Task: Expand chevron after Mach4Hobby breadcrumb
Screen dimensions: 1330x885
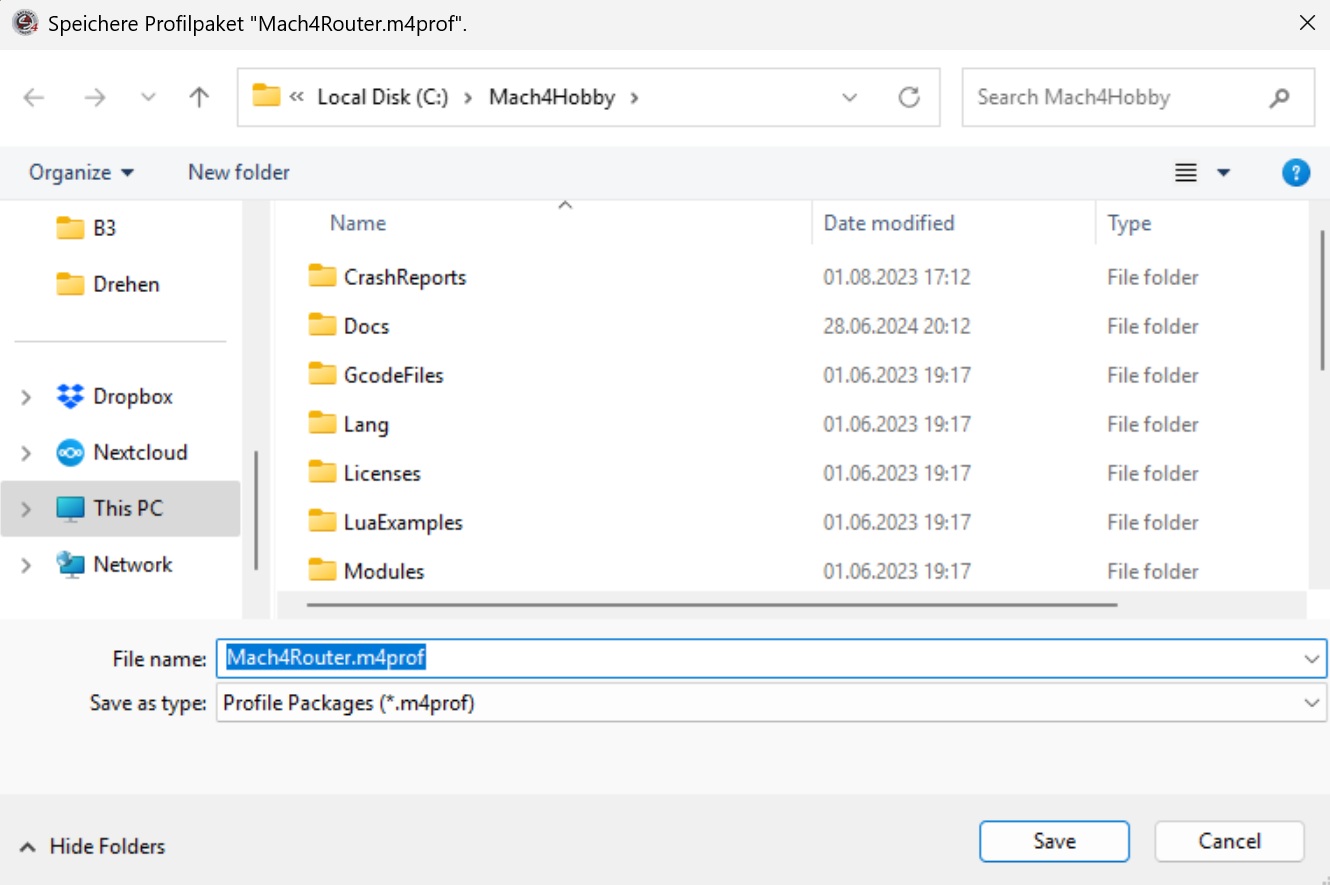Action: tap(634, 97)
